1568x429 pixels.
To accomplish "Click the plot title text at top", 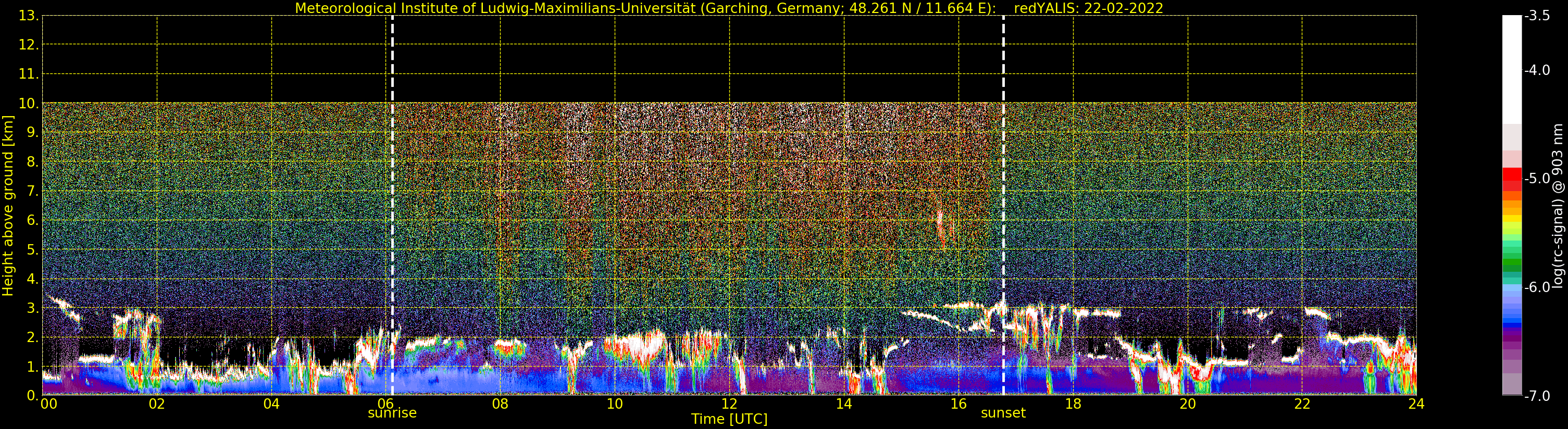I will (x=729, y=8).
